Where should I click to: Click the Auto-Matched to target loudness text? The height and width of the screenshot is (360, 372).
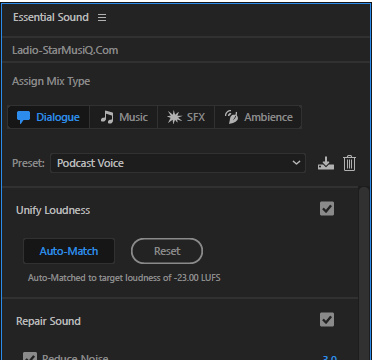(x=124, y=278)
